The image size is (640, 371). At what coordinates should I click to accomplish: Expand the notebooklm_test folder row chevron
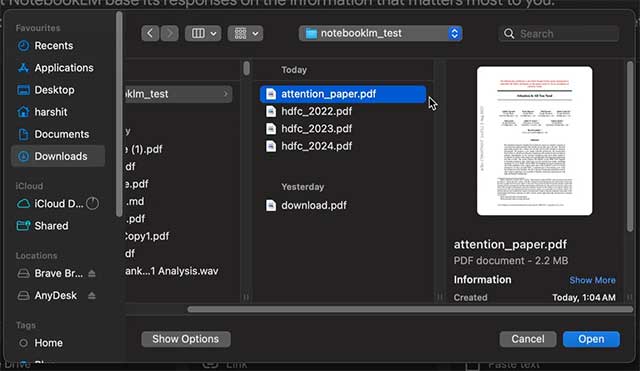[226, 94]
